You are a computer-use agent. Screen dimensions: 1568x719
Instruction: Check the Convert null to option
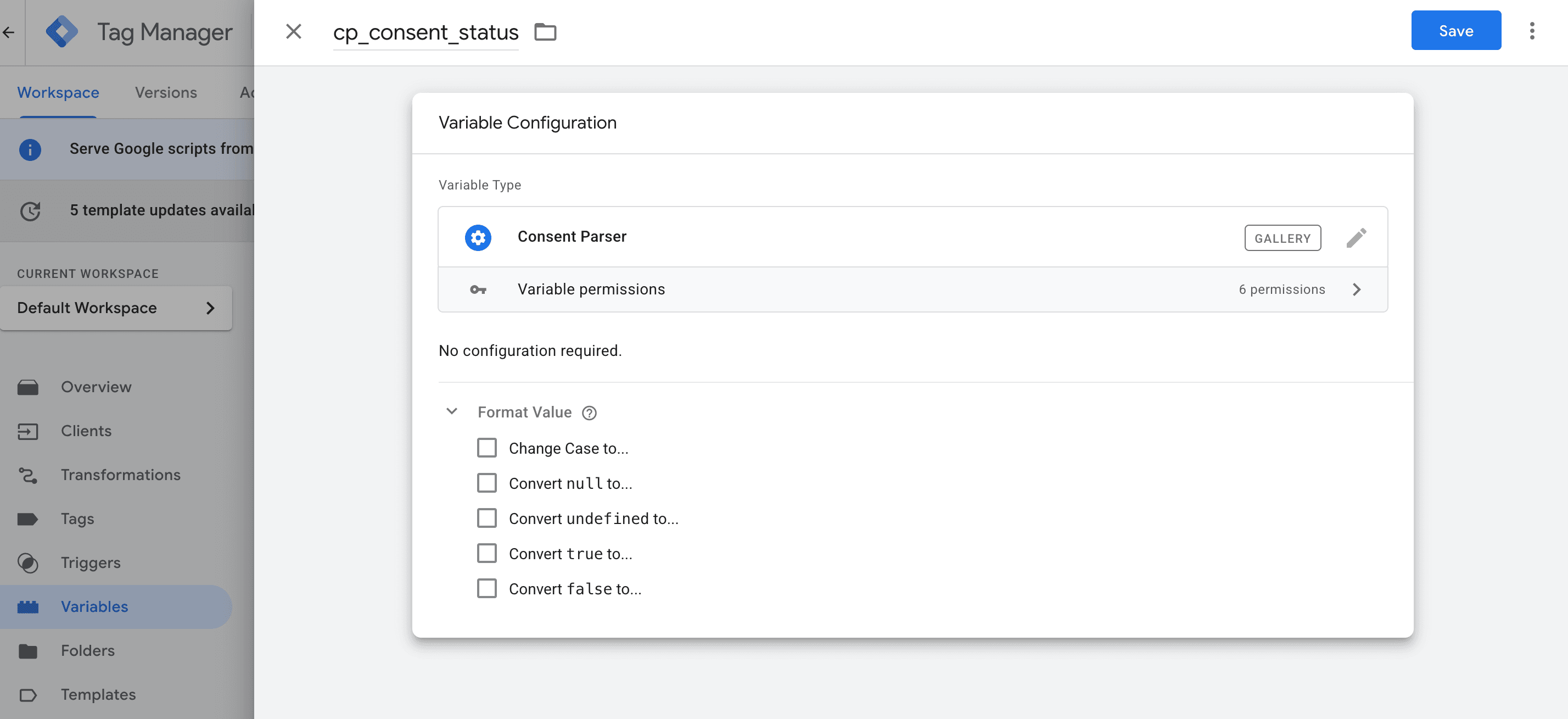[x=486, y=483]
